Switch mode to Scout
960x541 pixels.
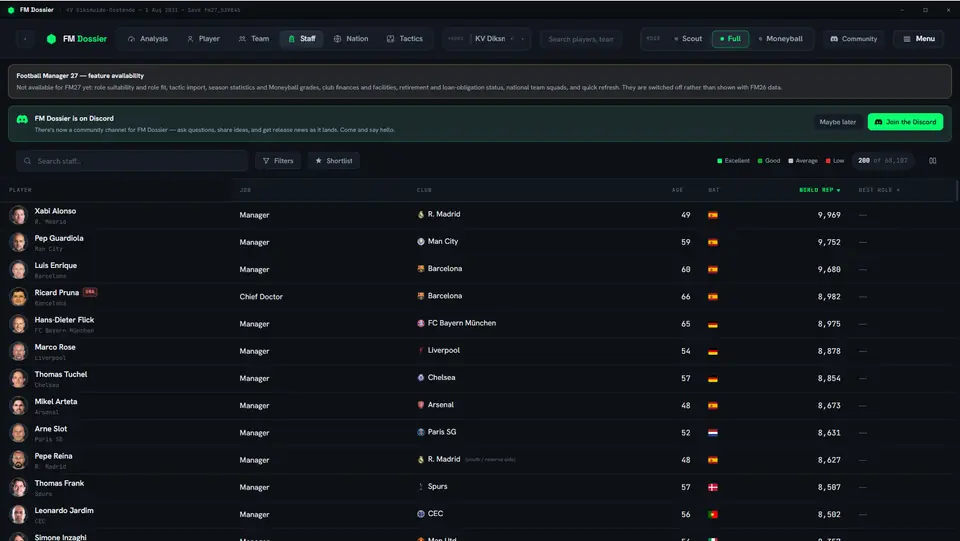(x=688, y=39)
